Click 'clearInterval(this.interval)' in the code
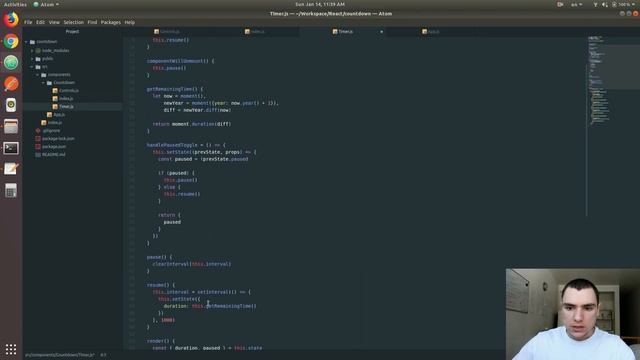This screenshot has width=640, height=360. [x=192, y=264]
